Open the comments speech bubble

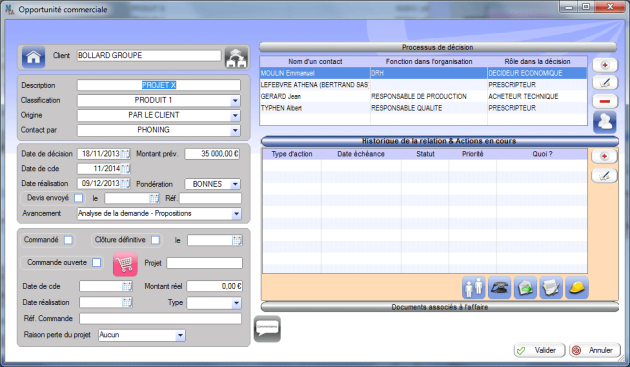pyautogui.click(x=267, y=329)
